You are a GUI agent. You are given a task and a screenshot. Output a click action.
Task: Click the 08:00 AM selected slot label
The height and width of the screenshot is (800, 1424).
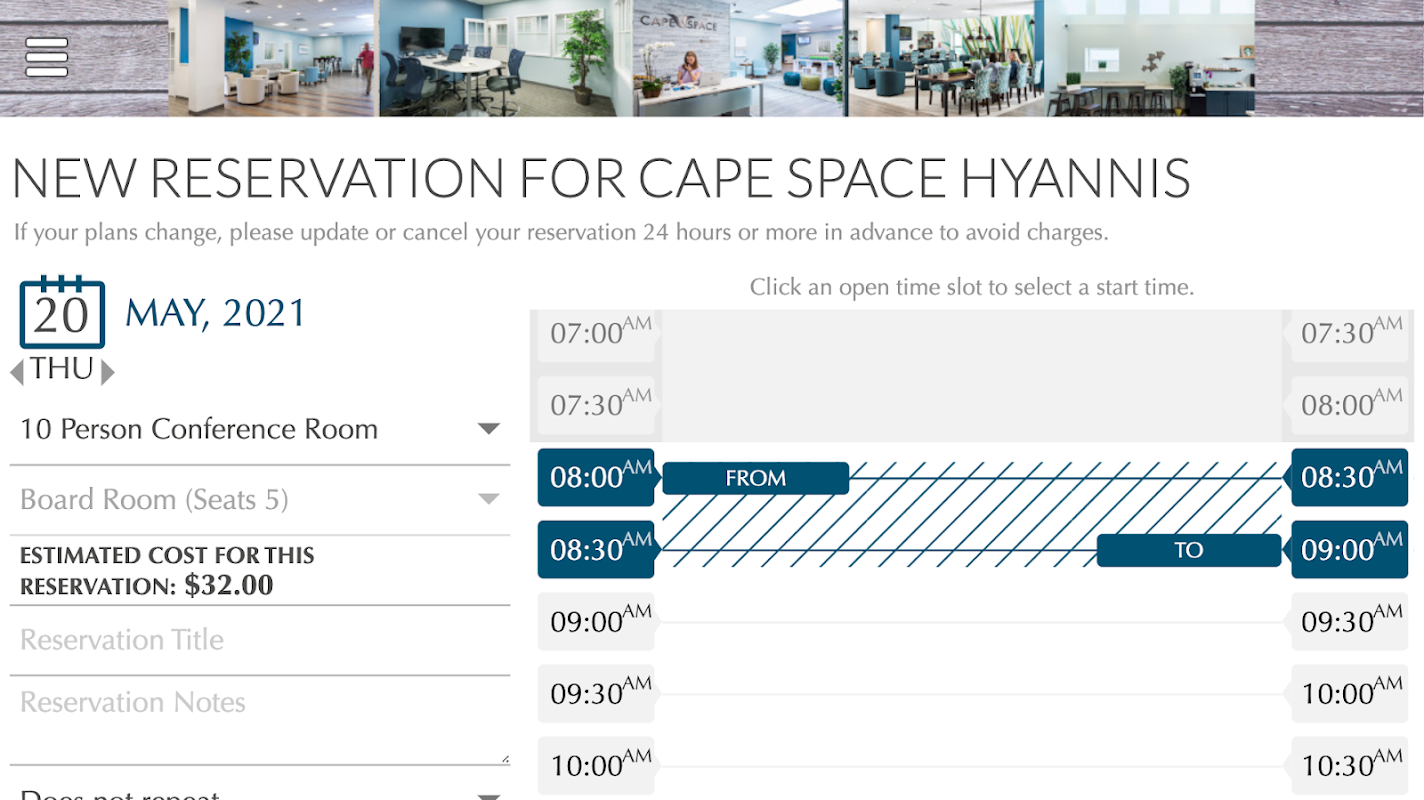pyautogui.click(x=596, y=477)
